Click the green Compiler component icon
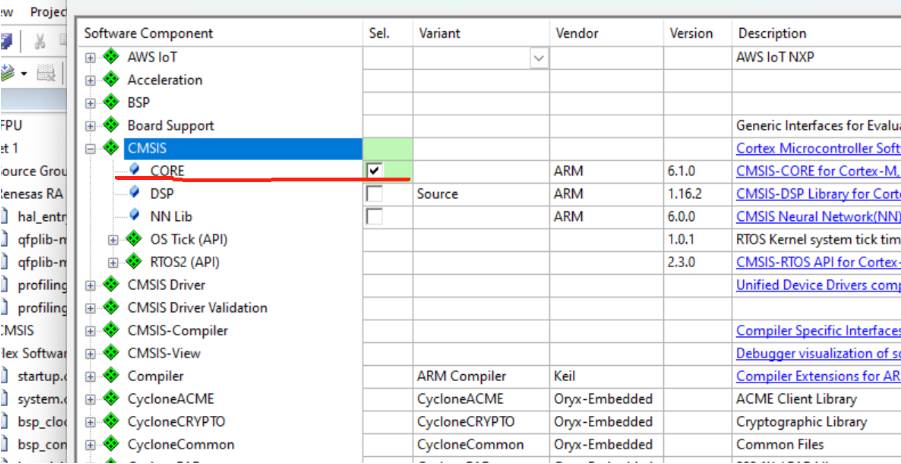Screen dimensions: 901x464 (111, 376)
